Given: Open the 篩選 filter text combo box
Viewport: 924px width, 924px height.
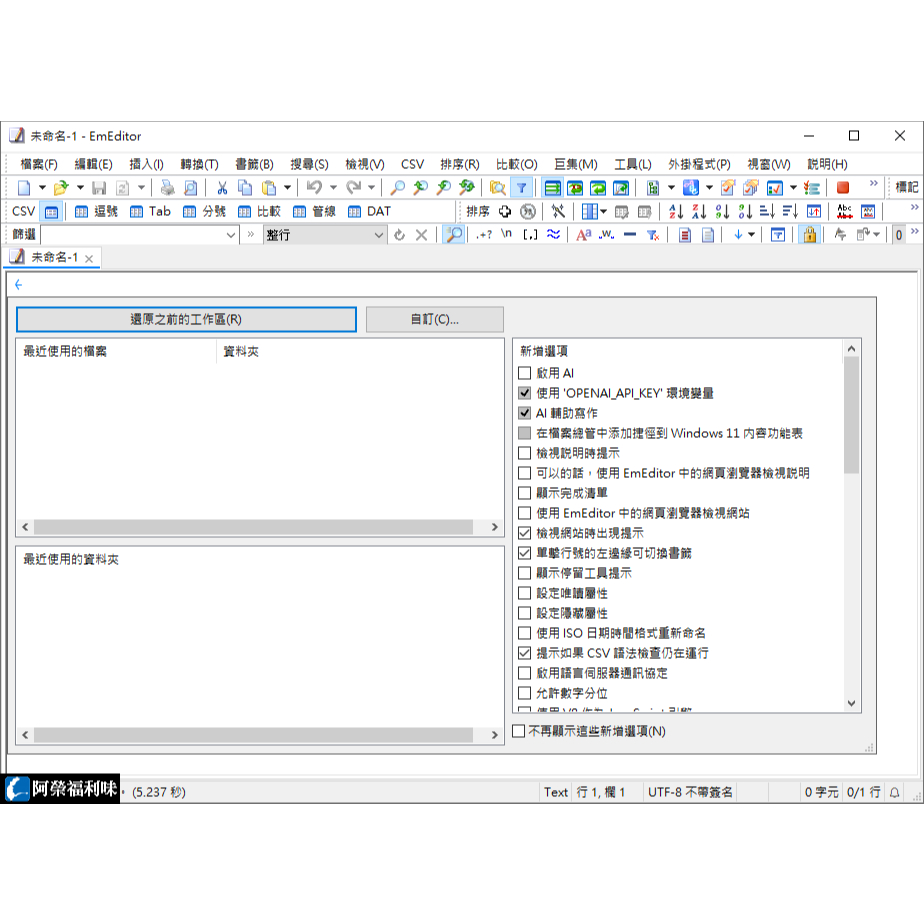Looking at the screenshot, I should [140, 235].
